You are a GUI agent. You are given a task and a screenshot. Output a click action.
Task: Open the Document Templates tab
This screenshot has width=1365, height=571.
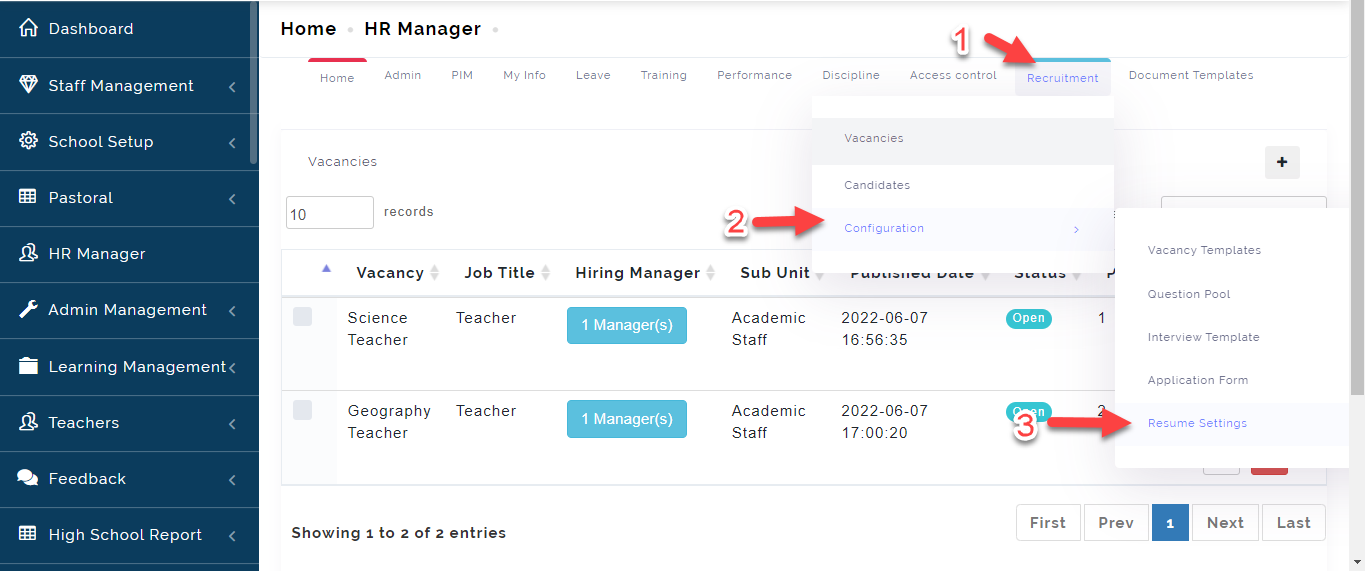coord(1191,75)
